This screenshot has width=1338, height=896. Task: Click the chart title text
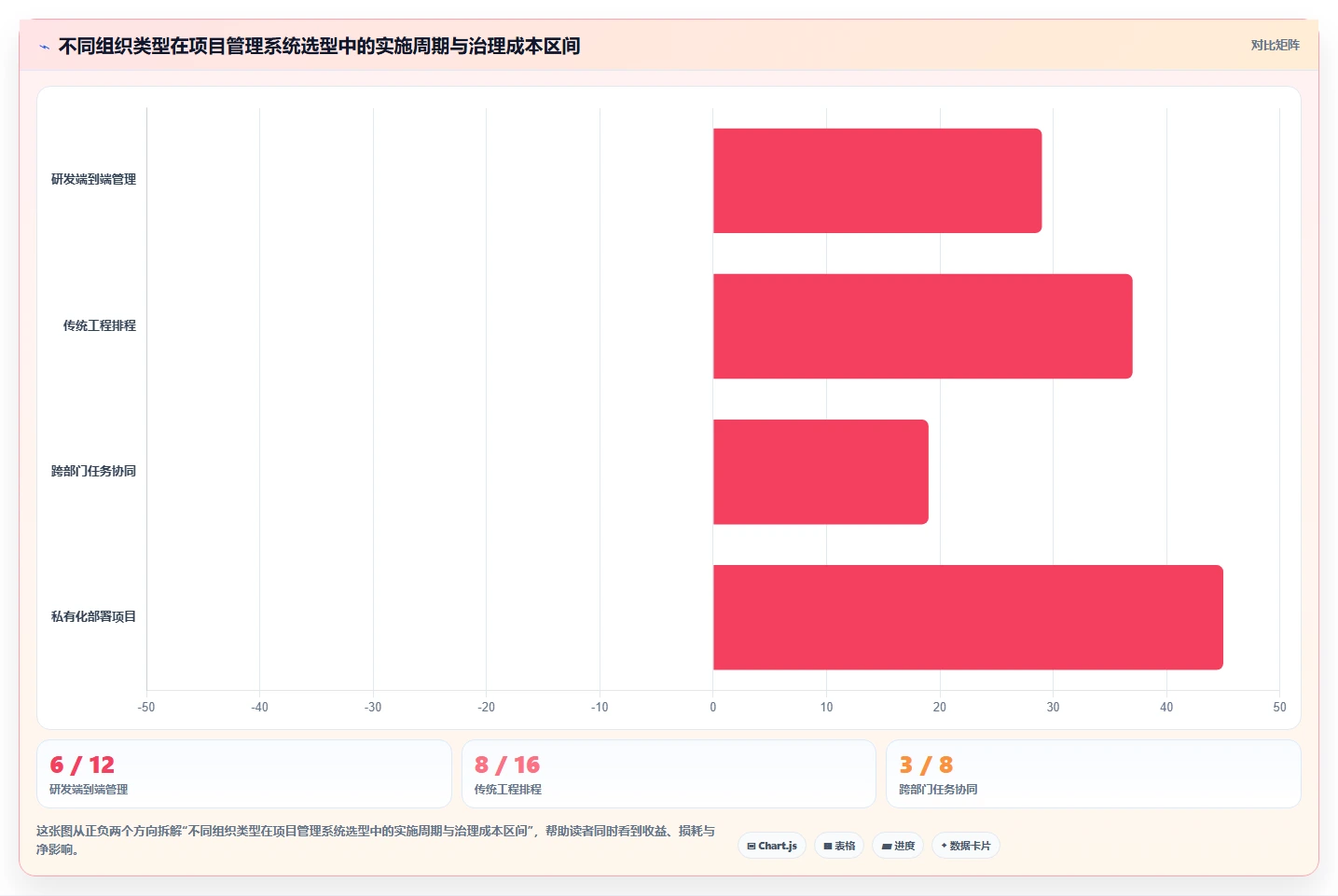pos(319,46)
